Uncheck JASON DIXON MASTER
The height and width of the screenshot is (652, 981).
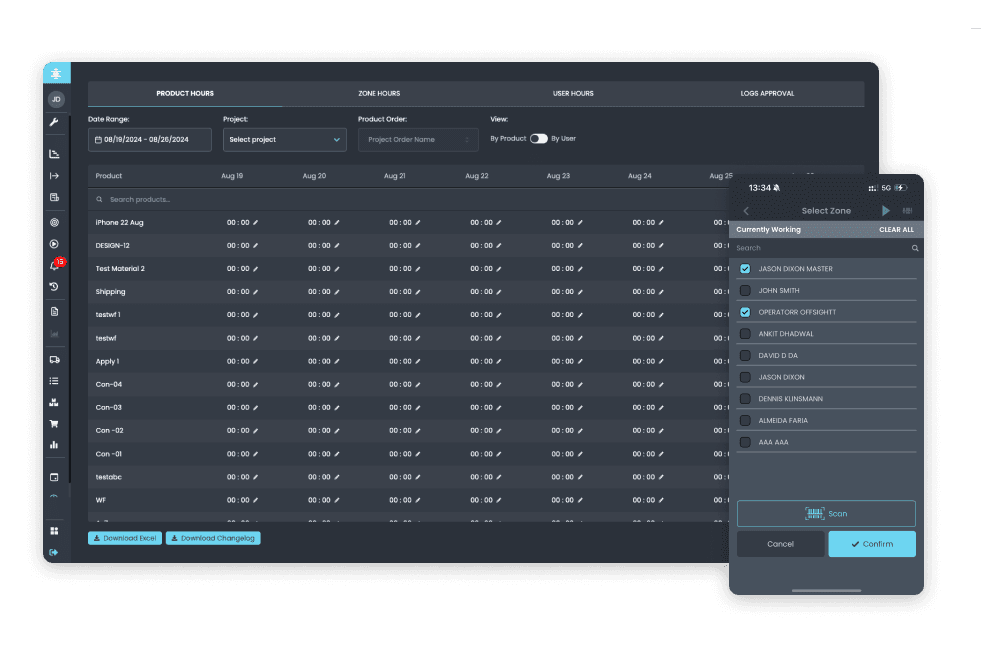[x=745, y=268]
